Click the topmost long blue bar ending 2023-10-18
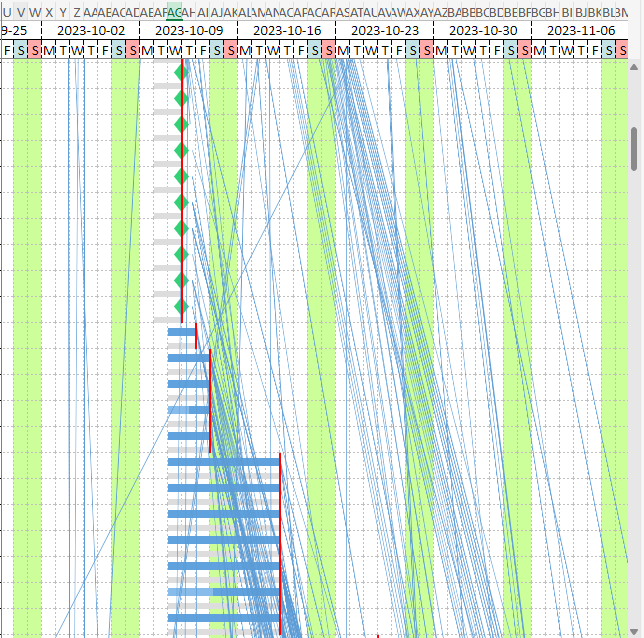This screenshot has width=644, height=638. pos(223,462)
